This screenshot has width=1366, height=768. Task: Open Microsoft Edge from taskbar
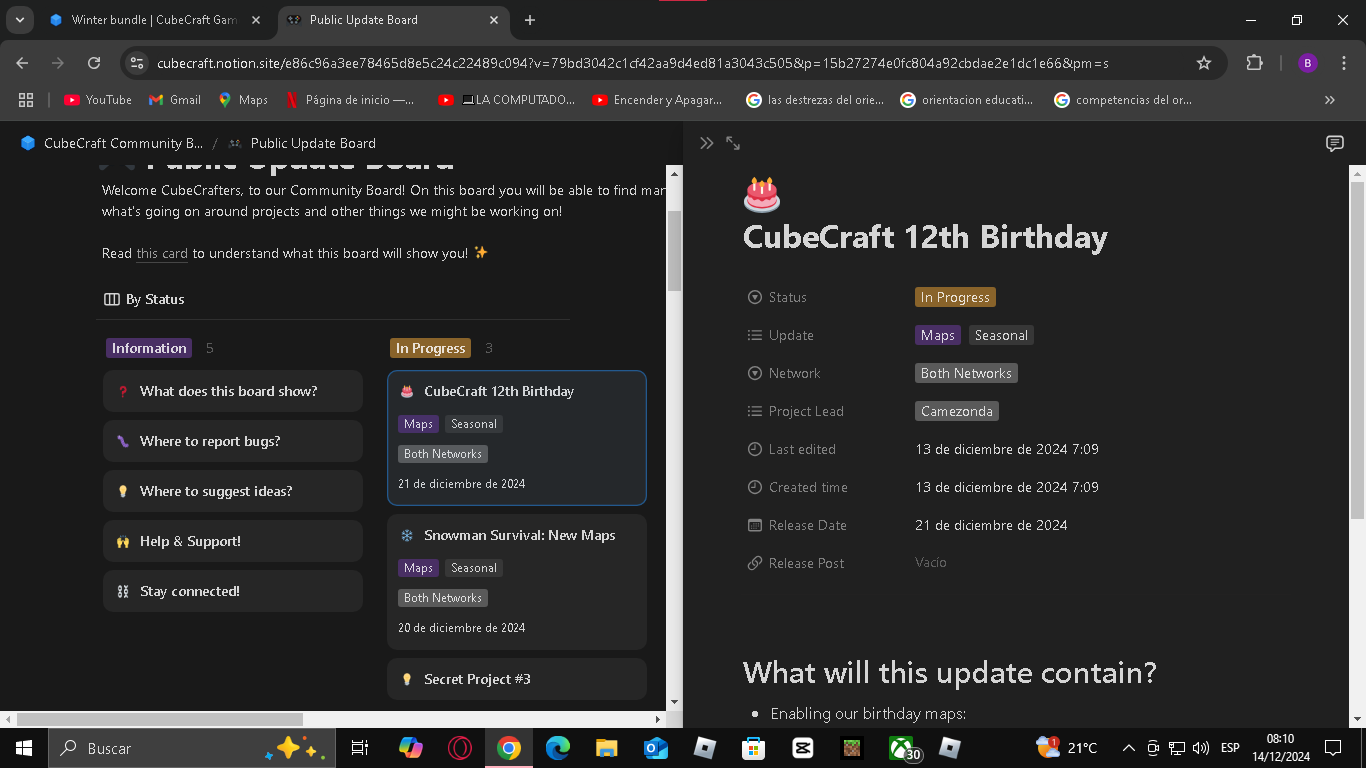click(557, 748)
